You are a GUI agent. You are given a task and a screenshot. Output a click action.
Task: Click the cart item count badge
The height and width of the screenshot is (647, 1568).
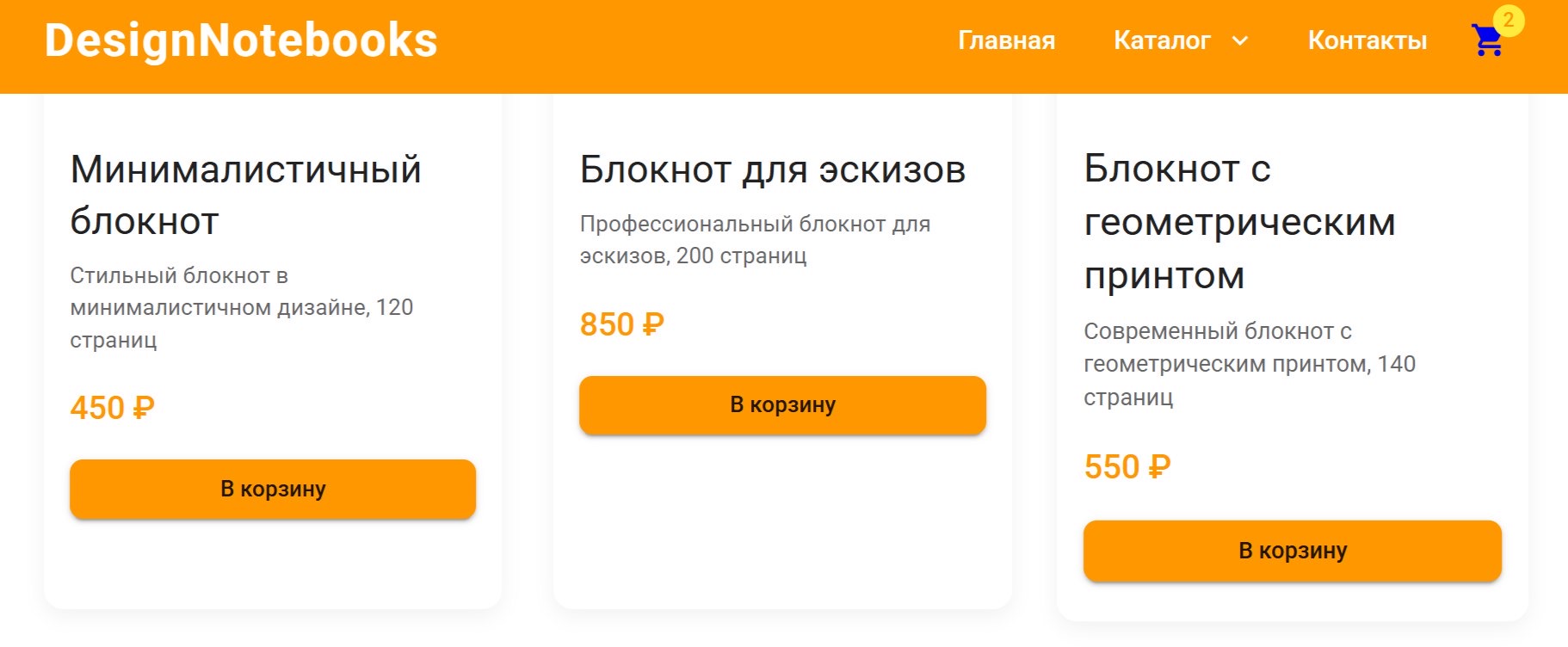point(1508,21)
